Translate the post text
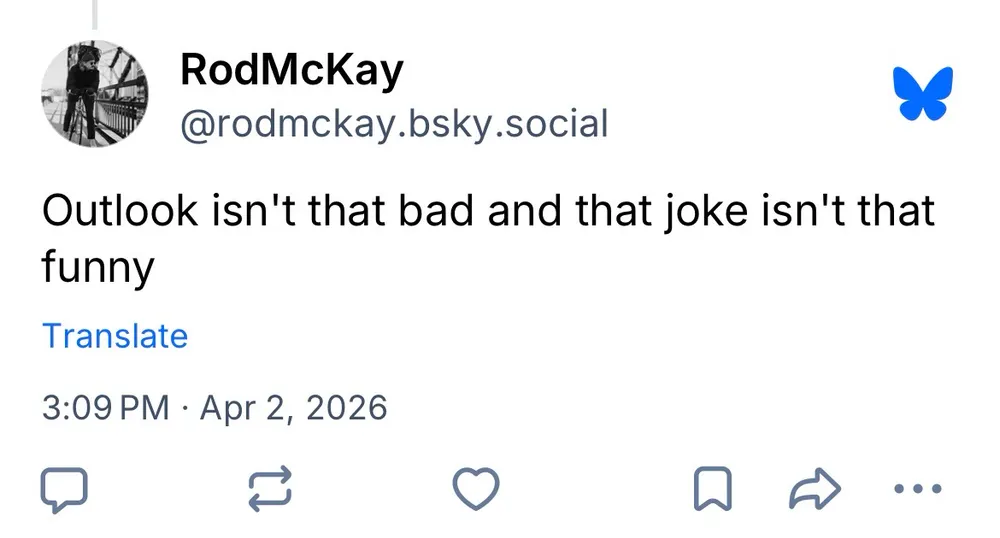The image size is (1000, 538). (x=115, y=336)
